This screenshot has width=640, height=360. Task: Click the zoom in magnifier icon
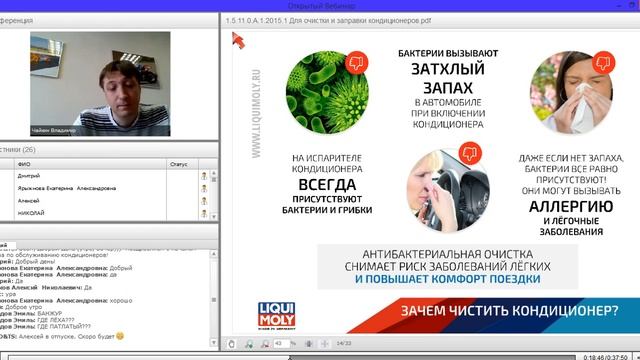tap(249, 344)
